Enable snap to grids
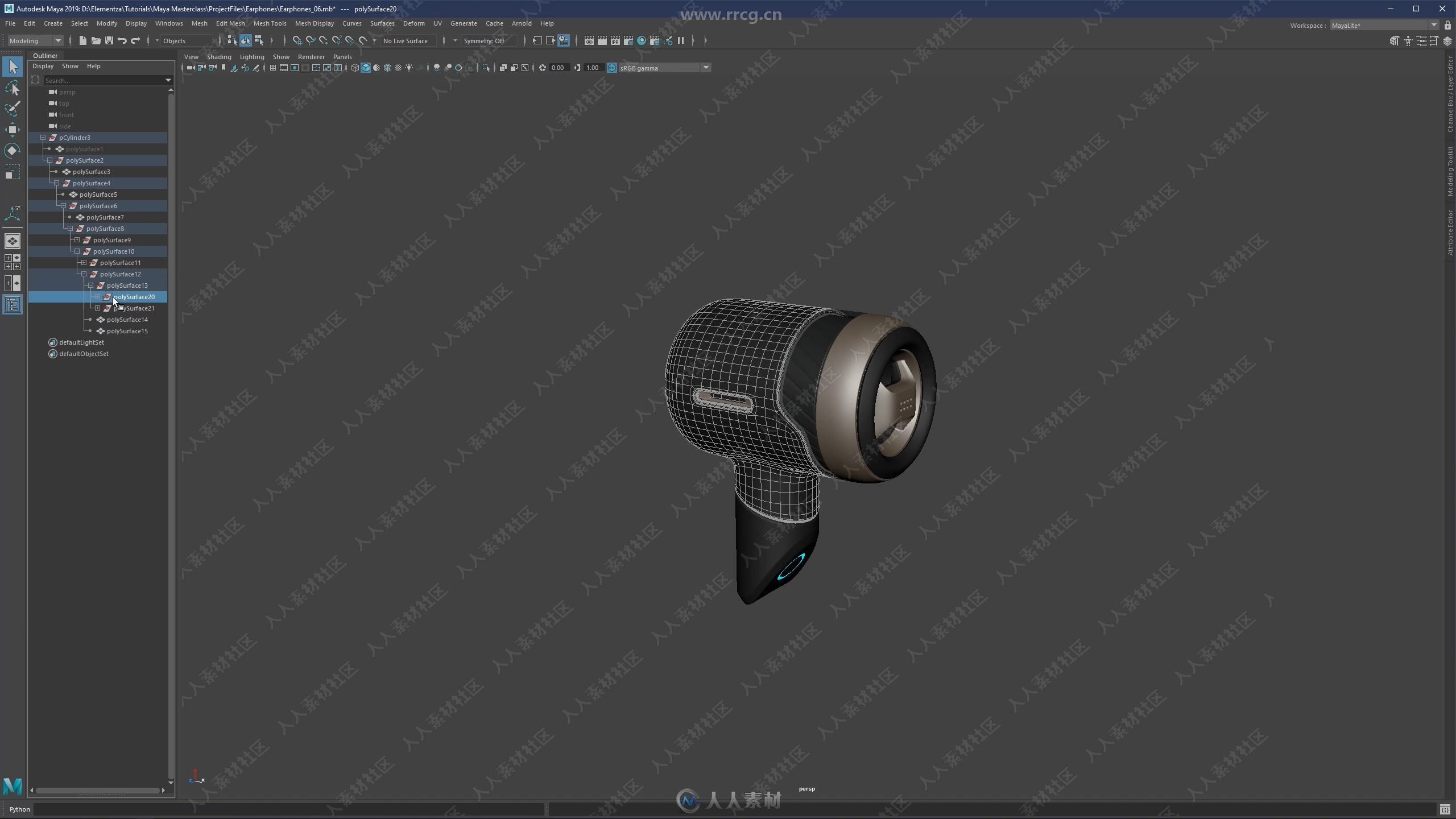 [x=297, y=40]
